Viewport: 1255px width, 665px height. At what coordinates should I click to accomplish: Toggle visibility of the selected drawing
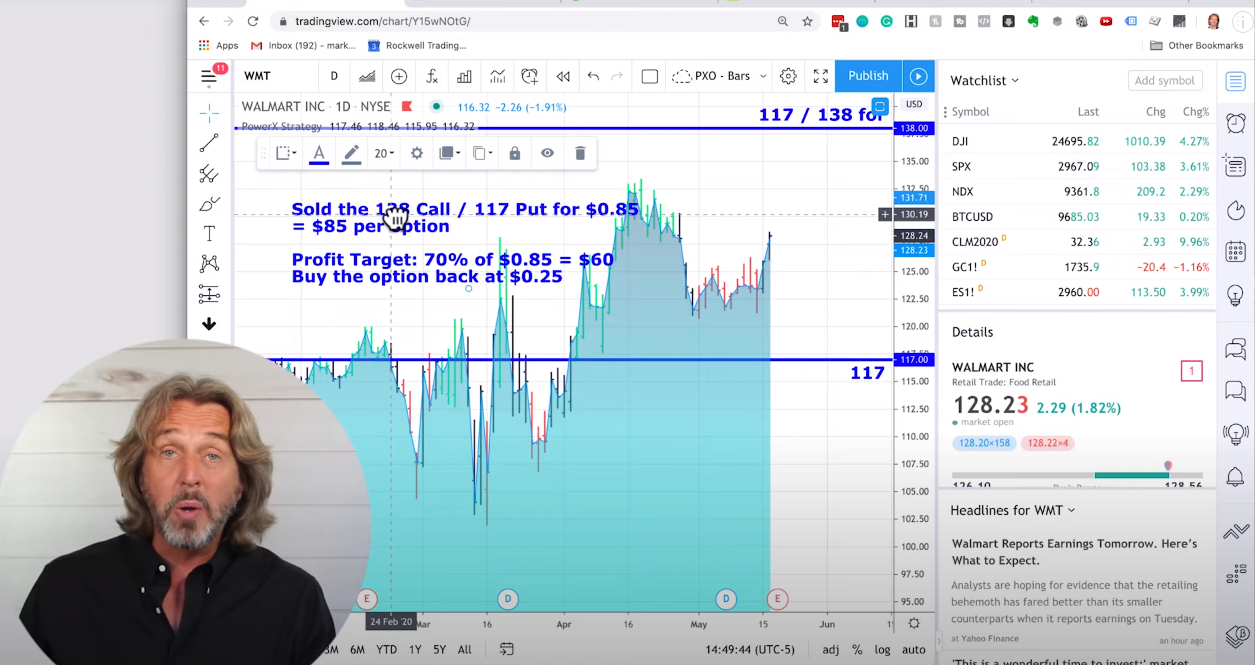[547, 153]
